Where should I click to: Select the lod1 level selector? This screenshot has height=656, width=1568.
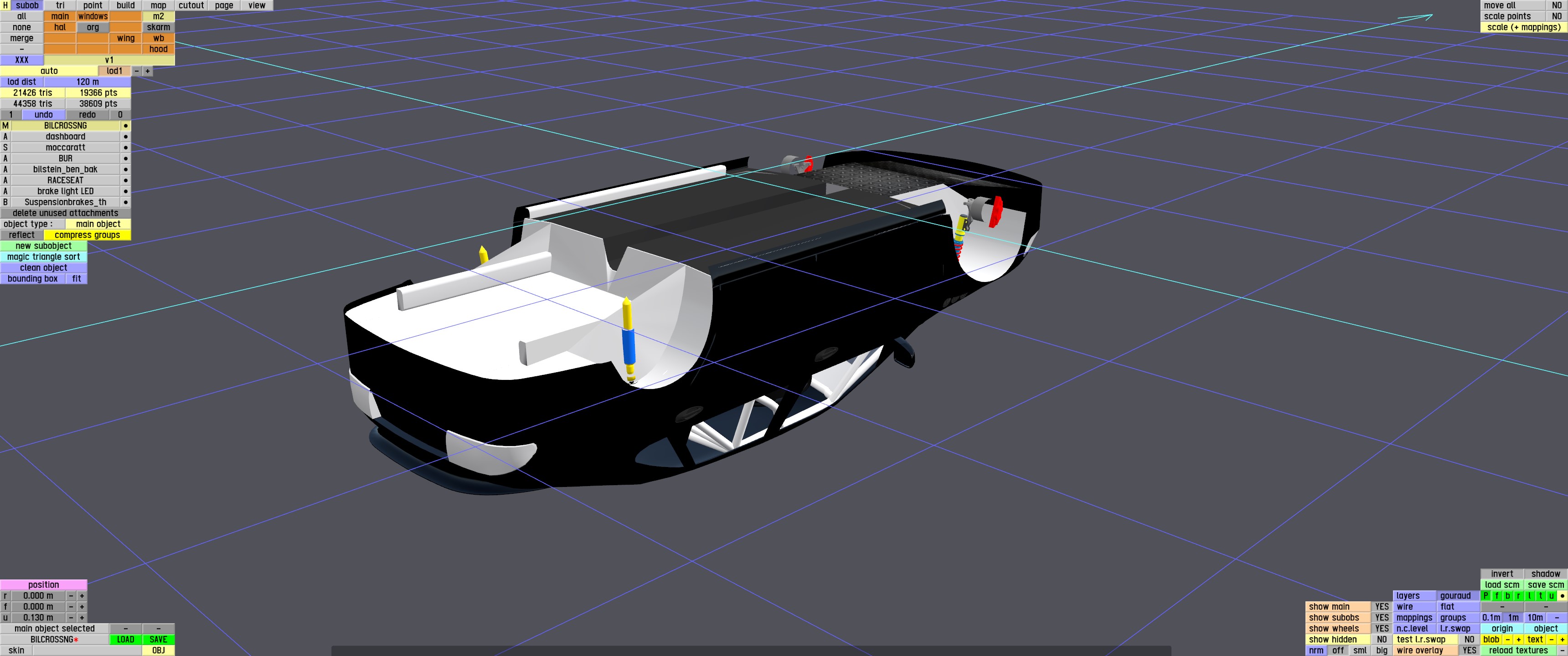114,71
